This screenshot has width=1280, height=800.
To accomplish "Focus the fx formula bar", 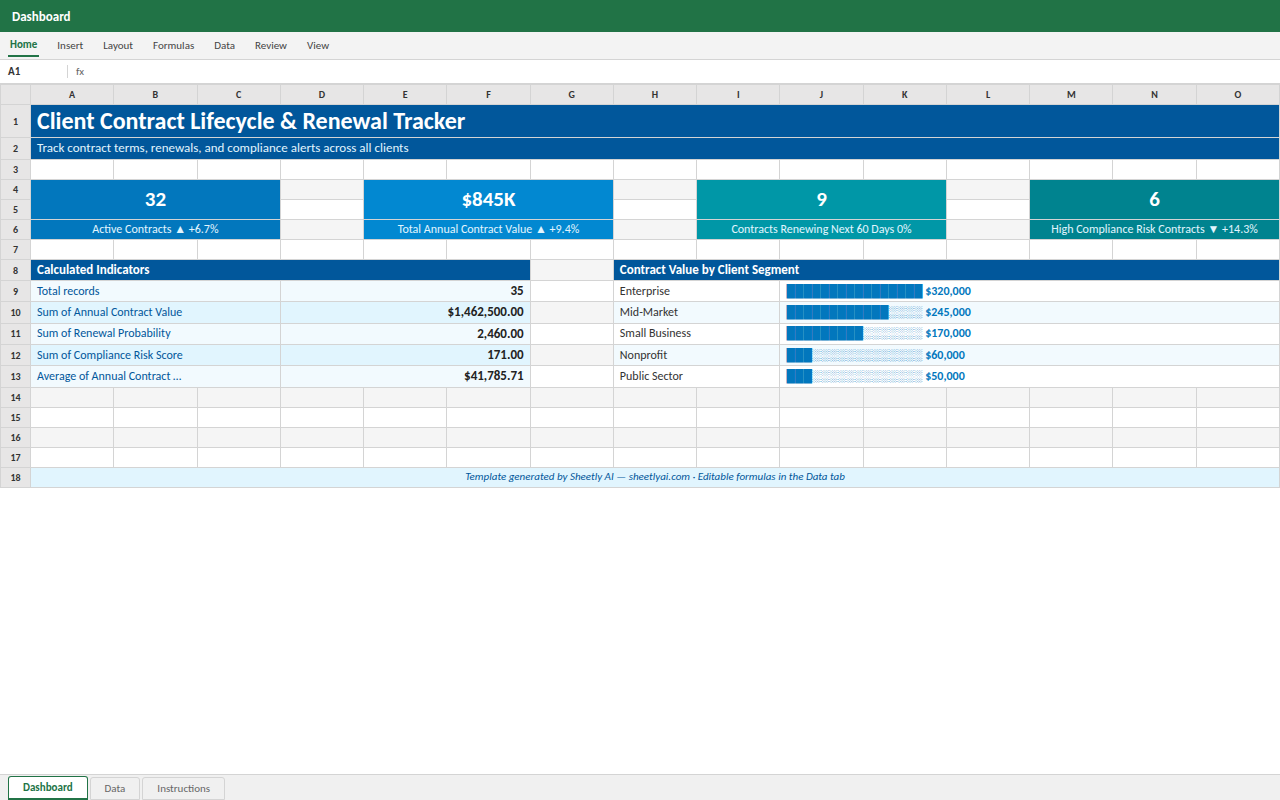I will [x=680, y=72].
